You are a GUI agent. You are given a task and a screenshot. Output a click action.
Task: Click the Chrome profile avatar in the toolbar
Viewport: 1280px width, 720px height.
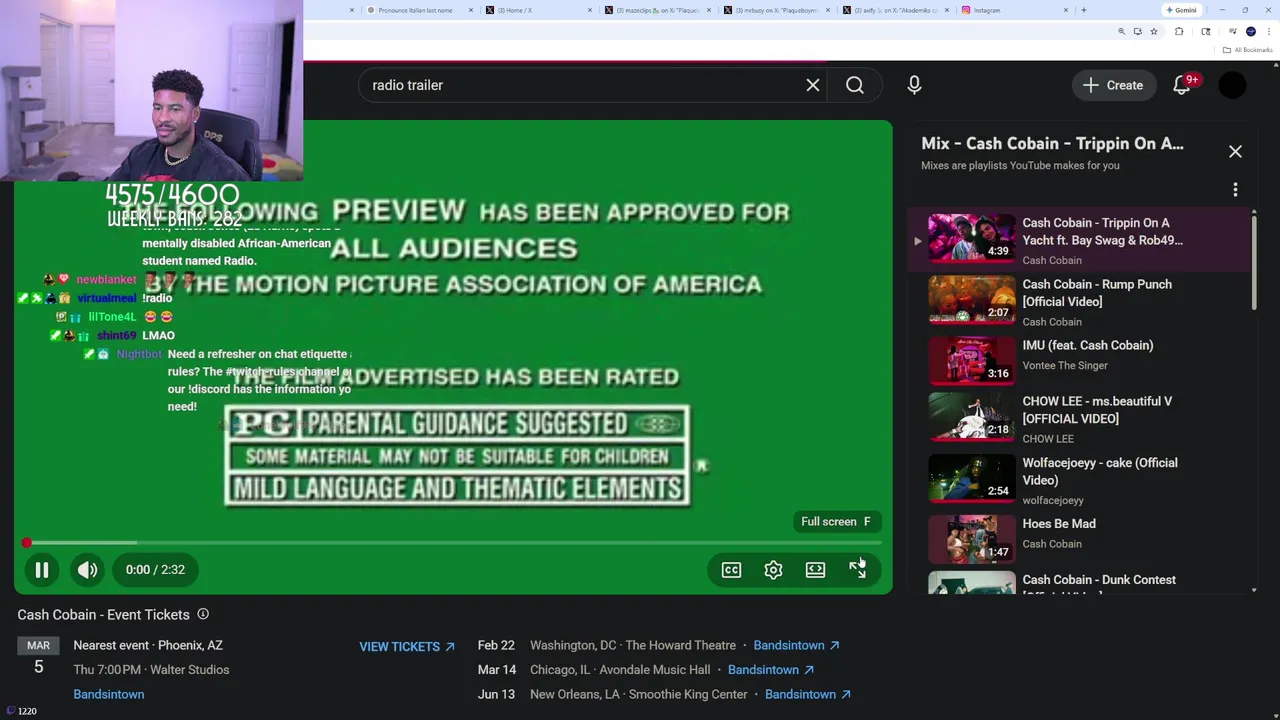(x=1251, y=32)
